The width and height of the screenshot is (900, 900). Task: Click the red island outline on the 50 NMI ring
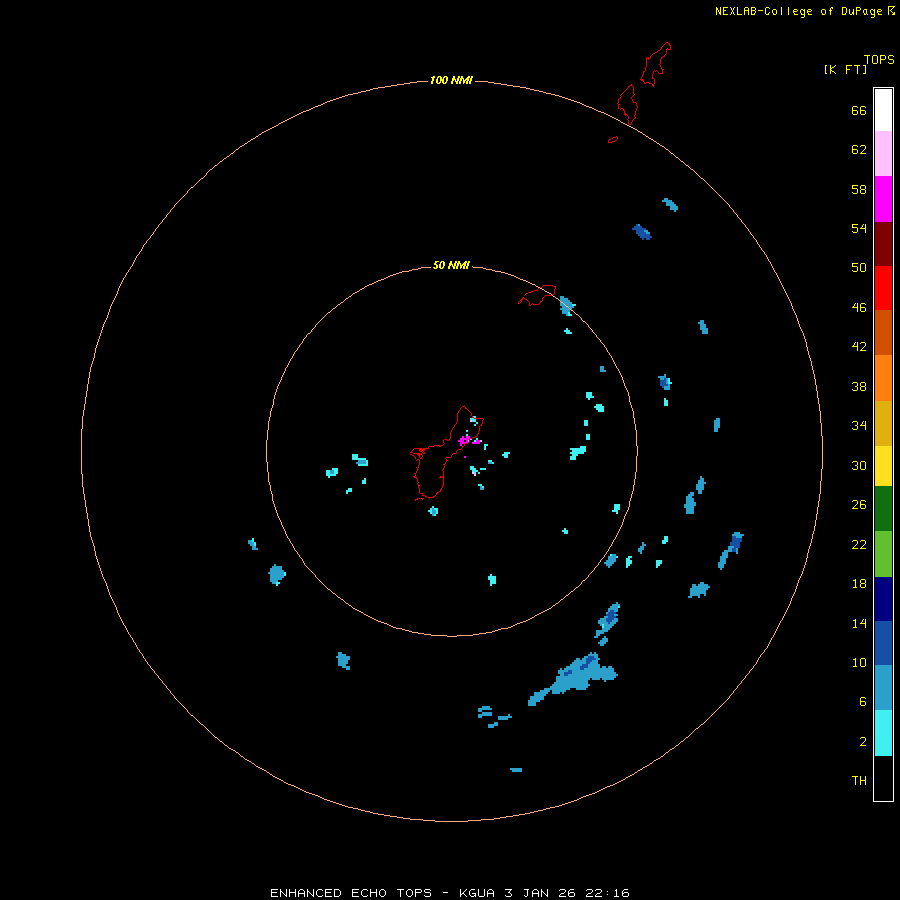(x=537, y=295)
